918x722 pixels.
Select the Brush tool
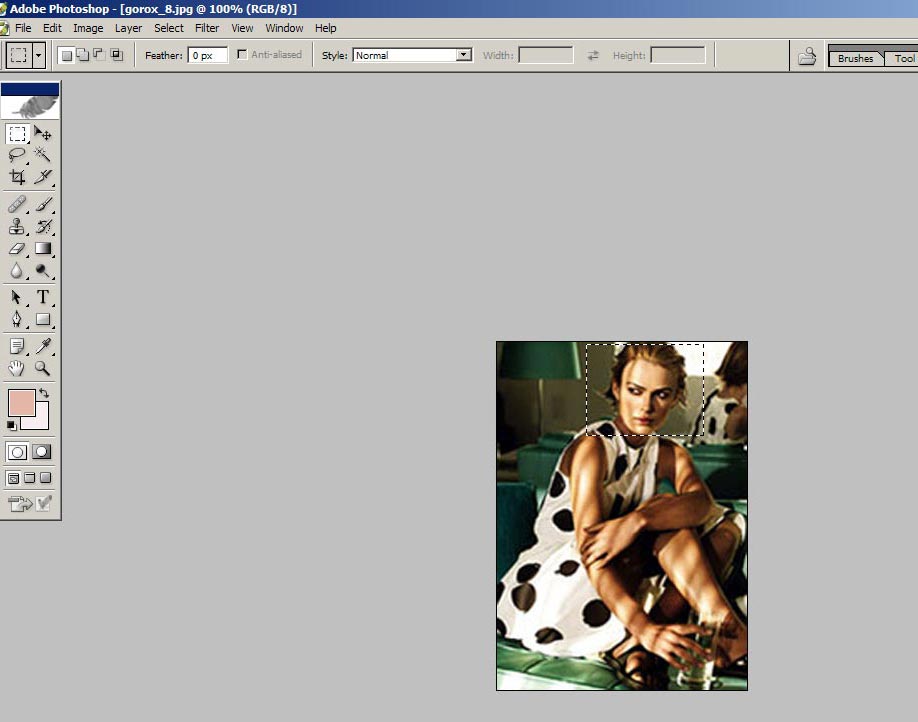click(x=43, y=204)
